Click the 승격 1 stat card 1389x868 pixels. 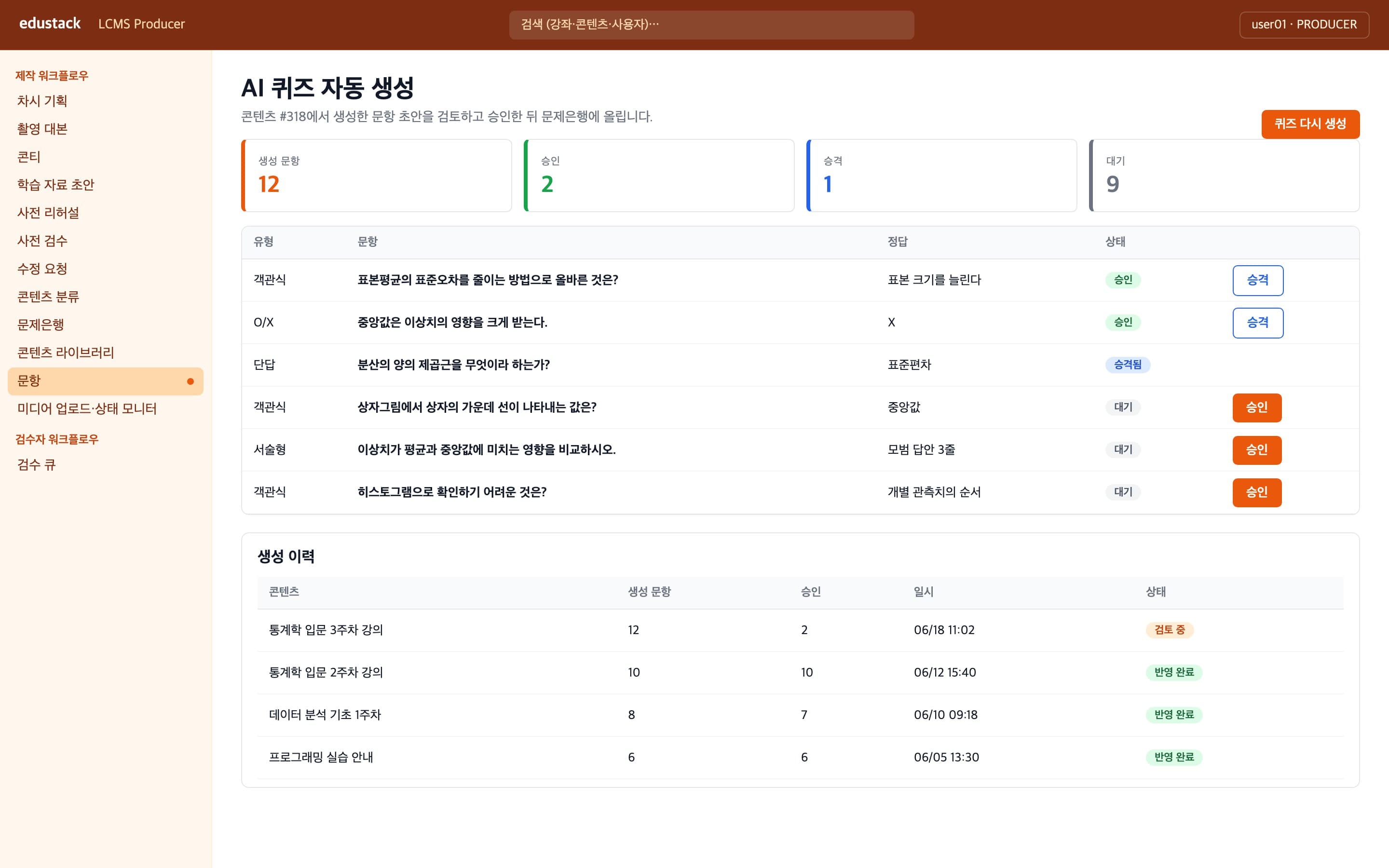(941, 176)
